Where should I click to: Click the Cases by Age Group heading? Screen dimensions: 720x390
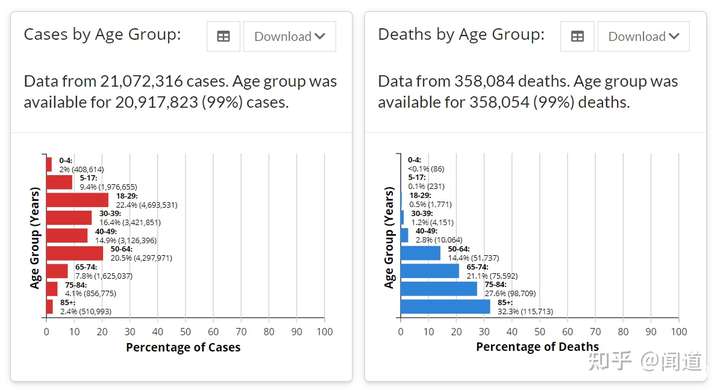pyautogui.click(x=102, y=35)
